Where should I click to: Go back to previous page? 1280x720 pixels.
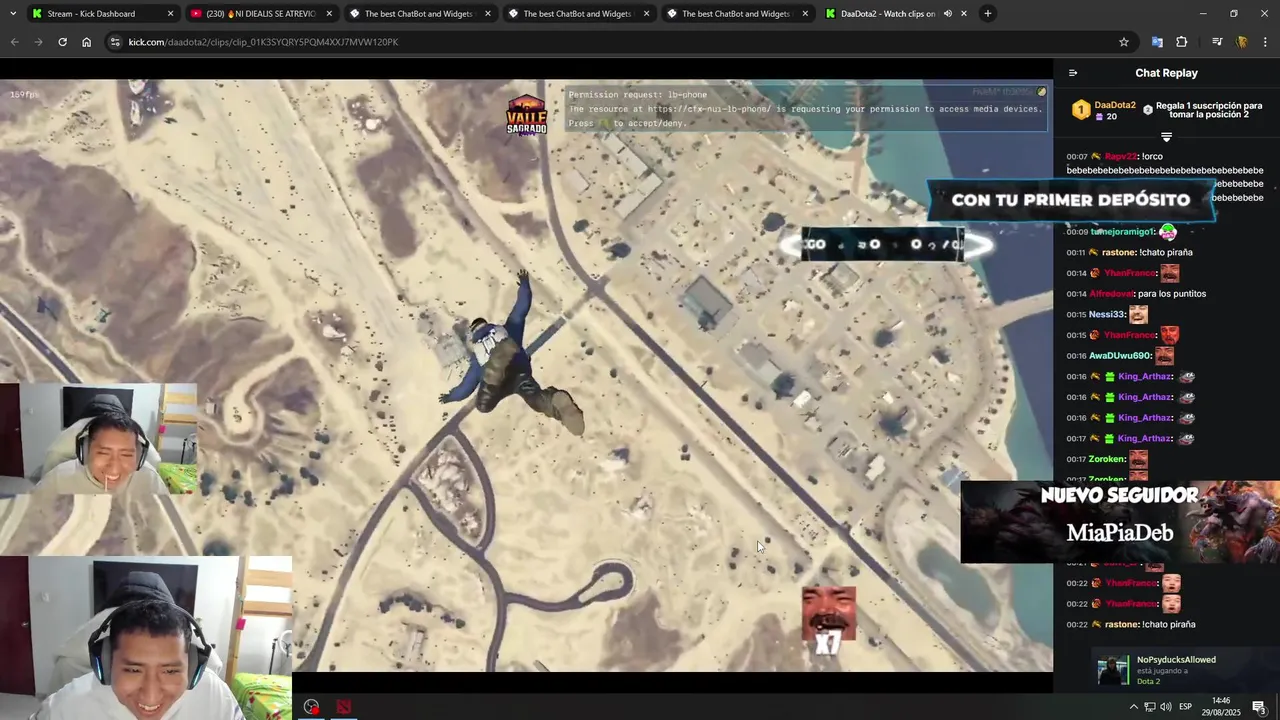pos(14,42)
